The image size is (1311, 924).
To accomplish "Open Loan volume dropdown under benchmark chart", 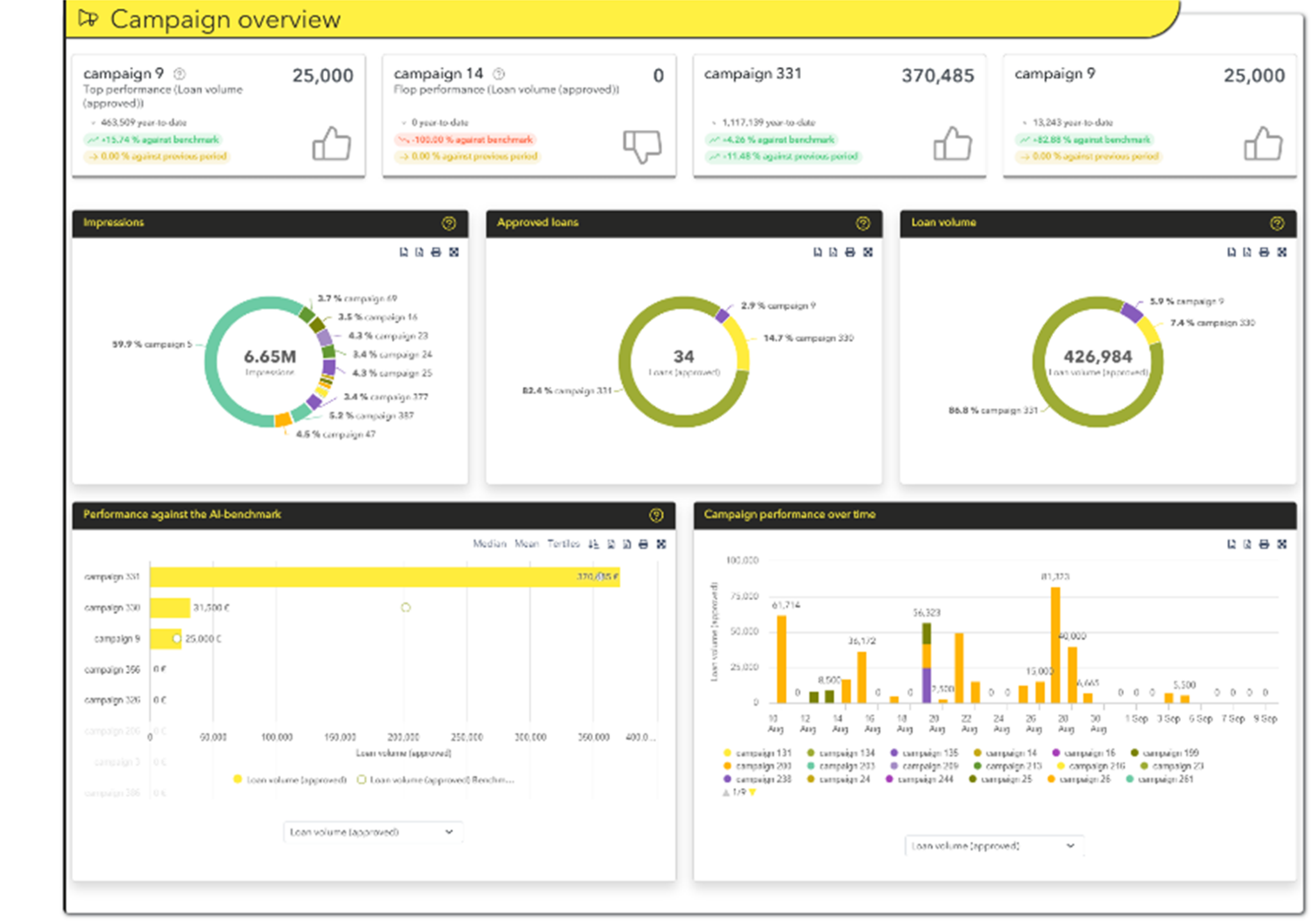I will tap(373, 832).
